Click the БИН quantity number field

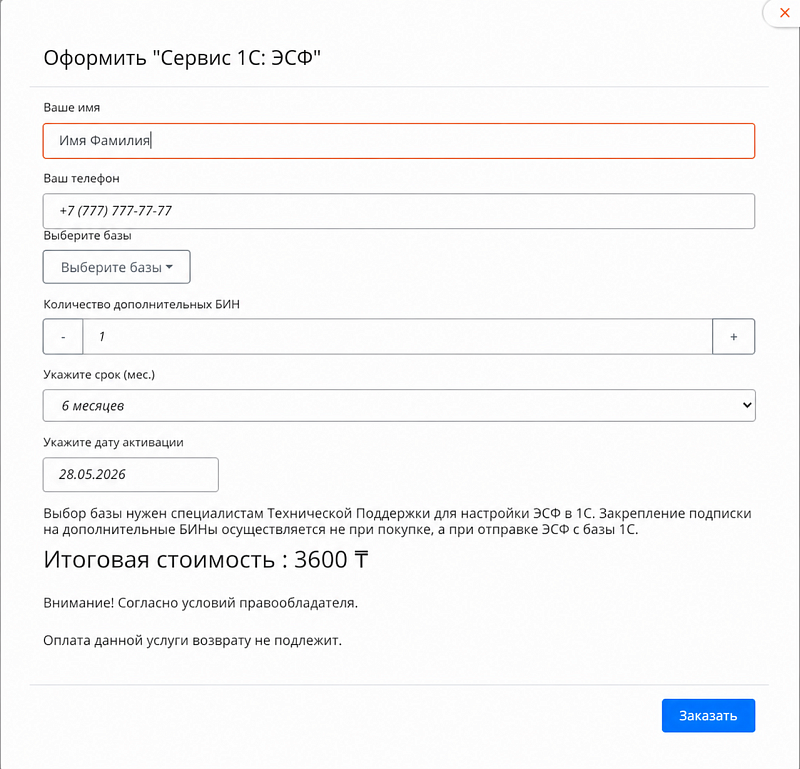point(397,337)
